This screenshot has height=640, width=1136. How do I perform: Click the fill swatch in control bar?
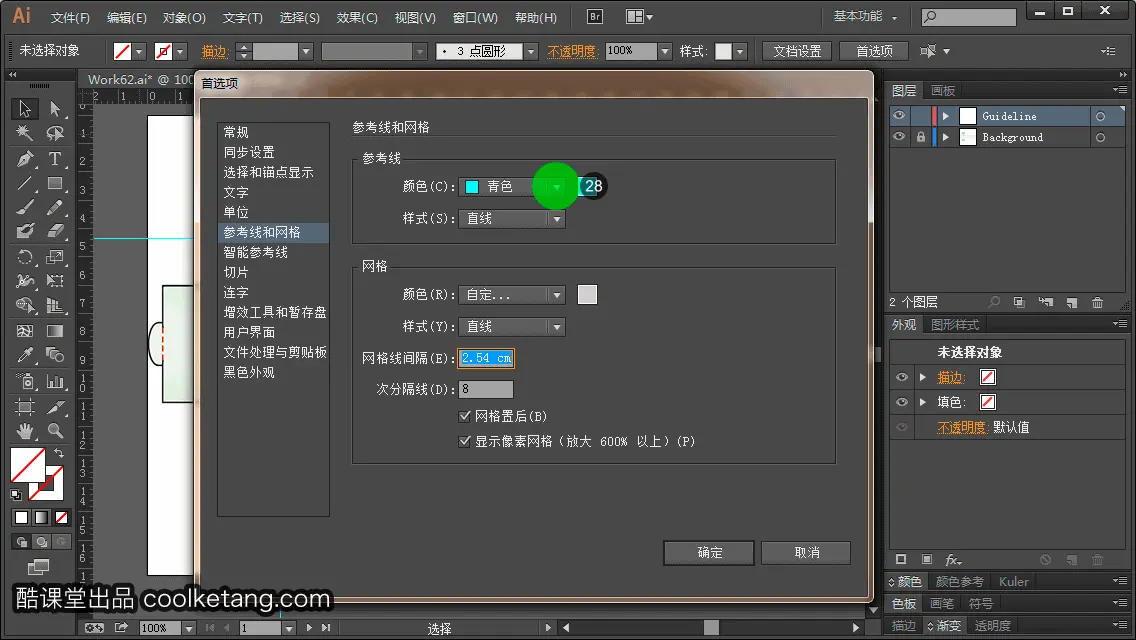(122, 51)
